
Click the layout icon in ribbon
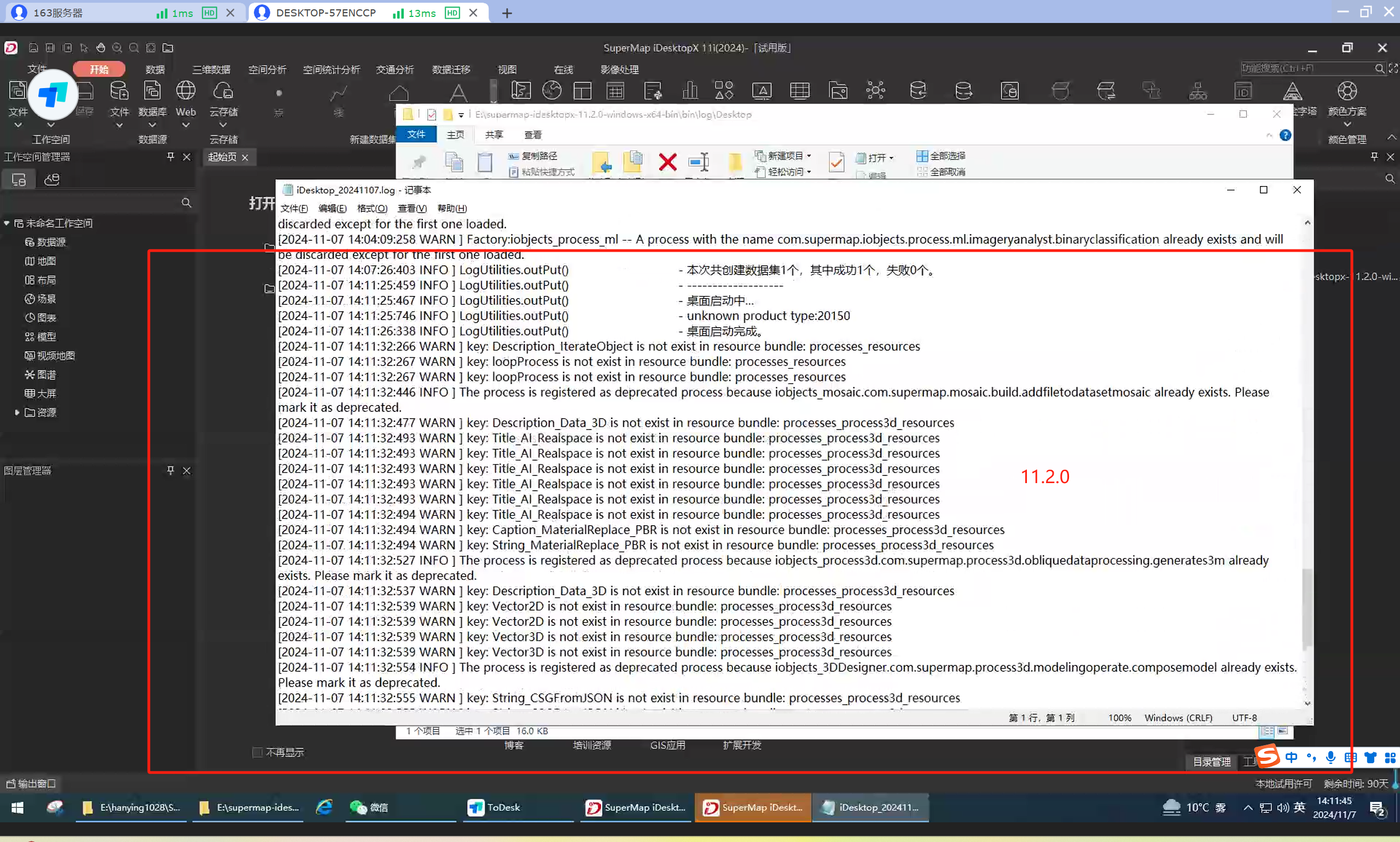pyautogui.click(x=583, y=90)
